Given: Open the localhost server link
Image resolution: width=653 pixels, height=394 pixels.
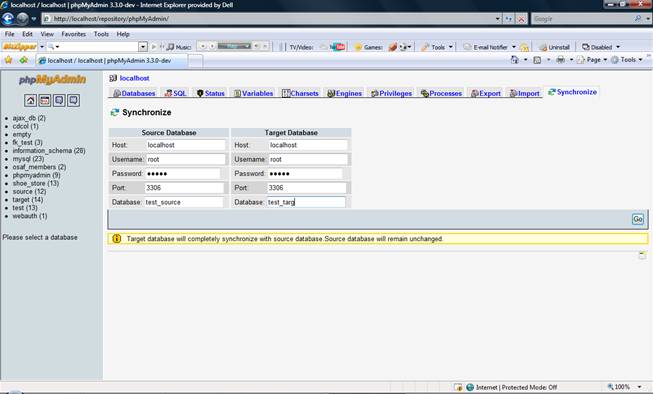Looking at the screenshot, I should click(134, 78).
